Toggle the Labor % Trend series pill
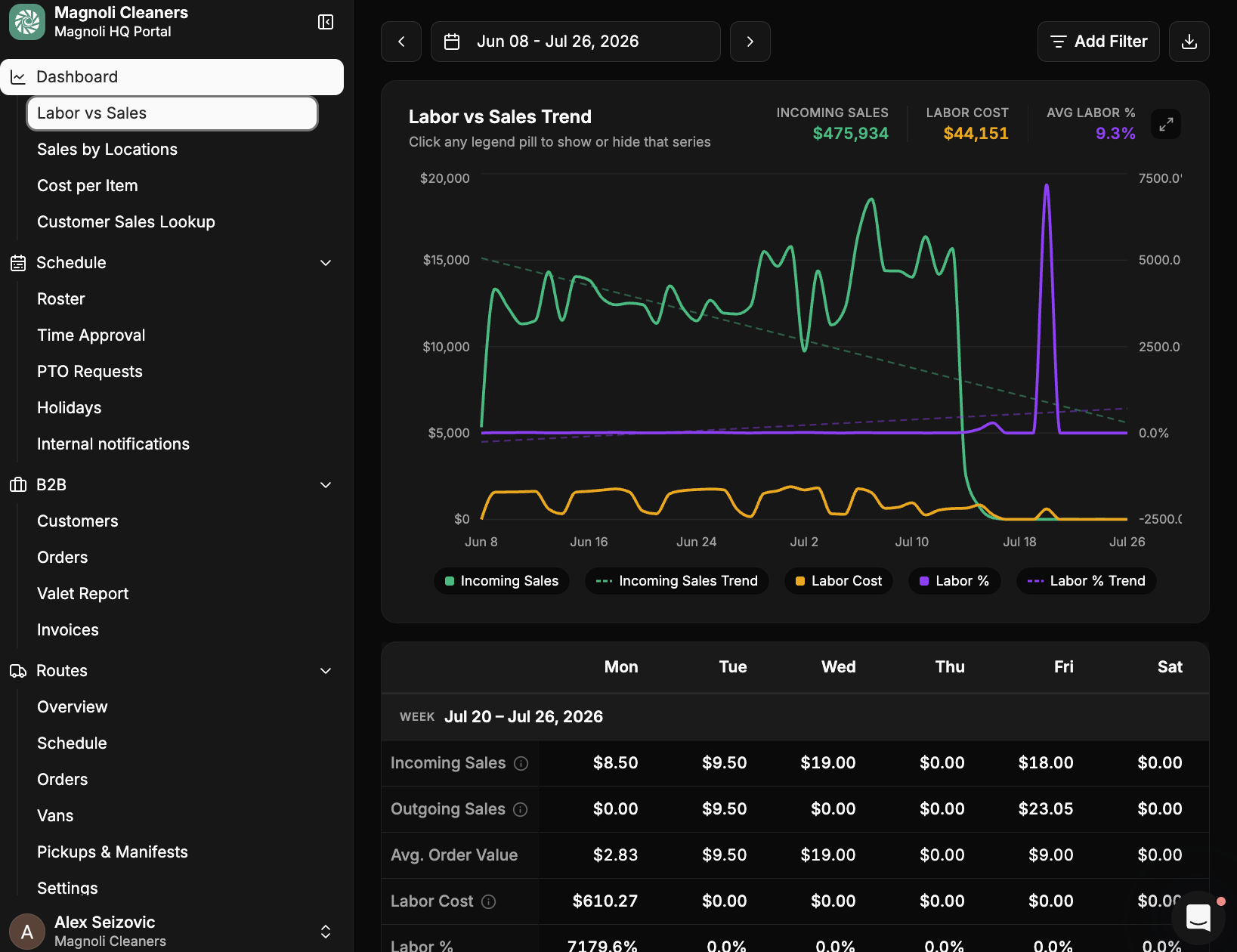This screenshot has width=1237, height=952. (1087, 581)
